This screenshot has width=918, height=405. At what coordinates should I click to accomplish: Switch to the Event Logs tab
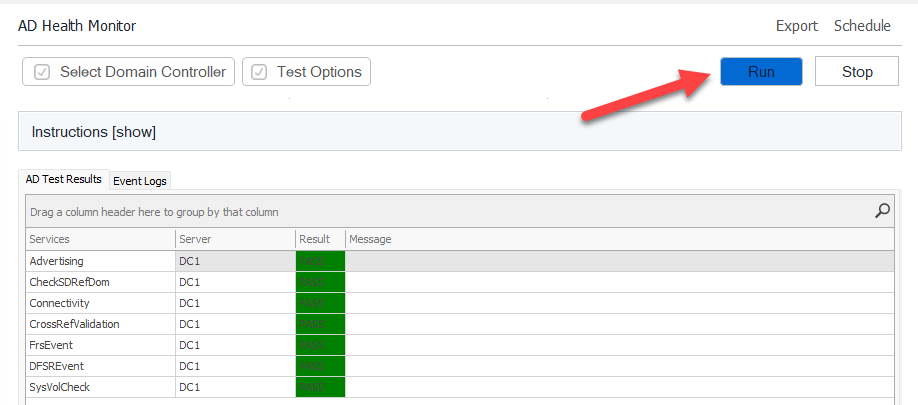tap(140, 181)
